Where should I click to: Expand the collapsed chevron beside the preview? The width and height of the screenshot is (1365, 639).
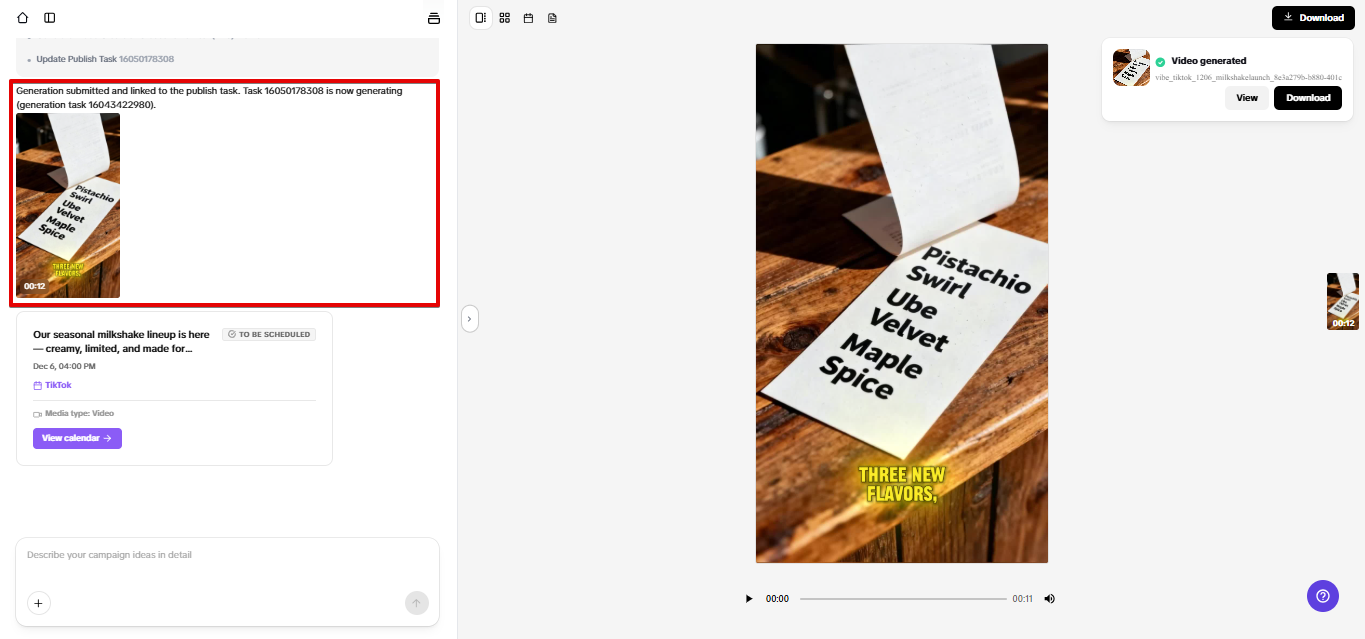coord(470,318)
